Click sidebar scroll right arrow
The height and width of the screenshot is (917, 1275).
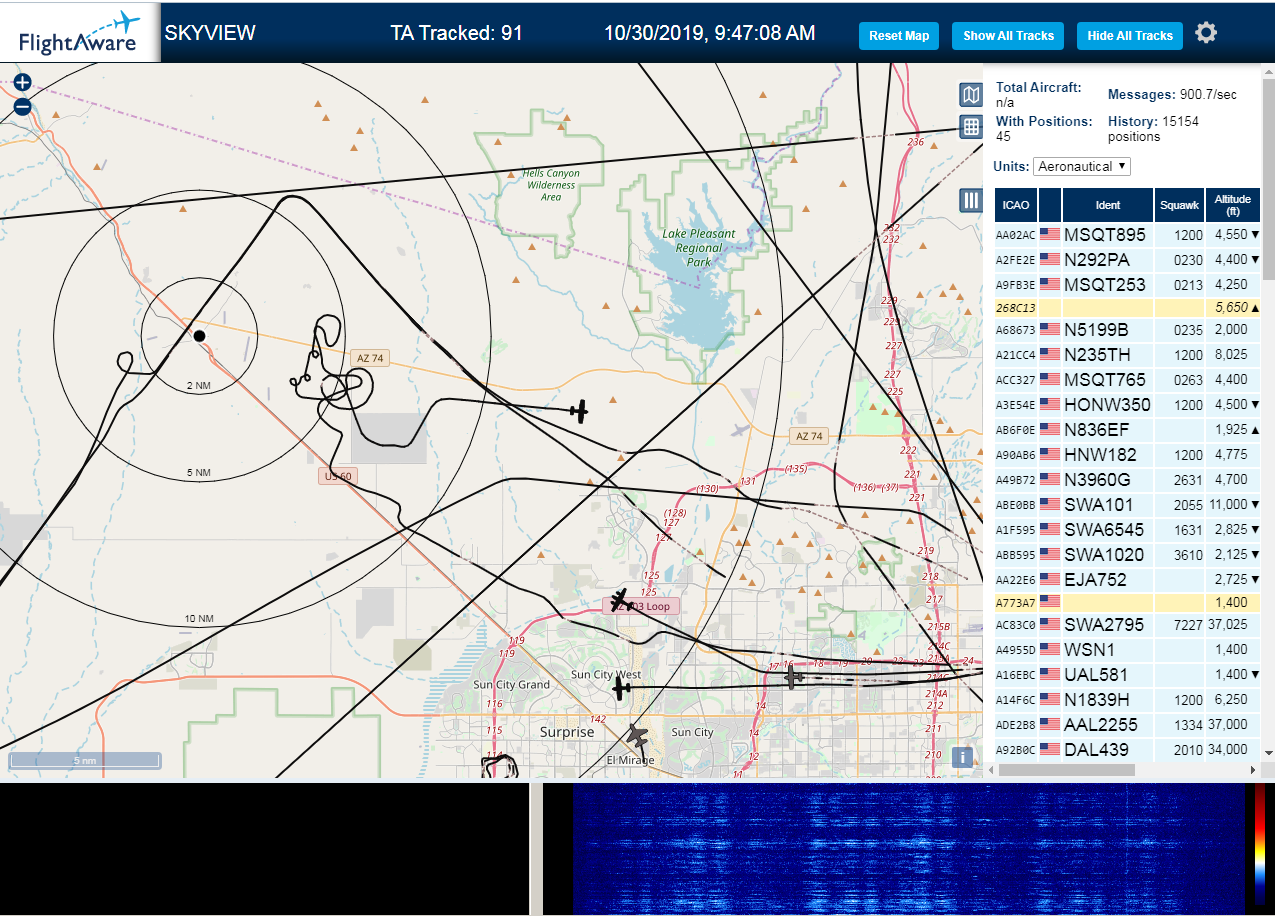pos(1253,770)
